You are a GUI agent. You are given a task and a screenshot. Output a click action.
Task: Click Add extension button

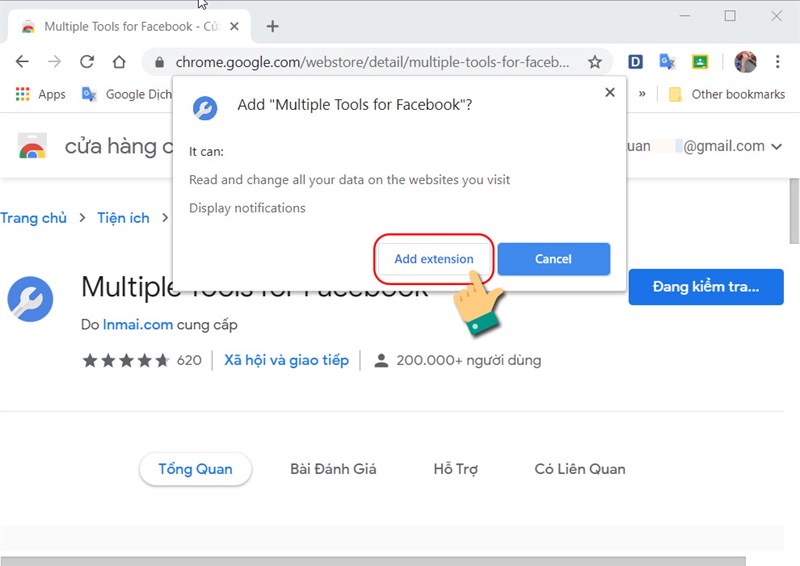(x=434, y=259)
